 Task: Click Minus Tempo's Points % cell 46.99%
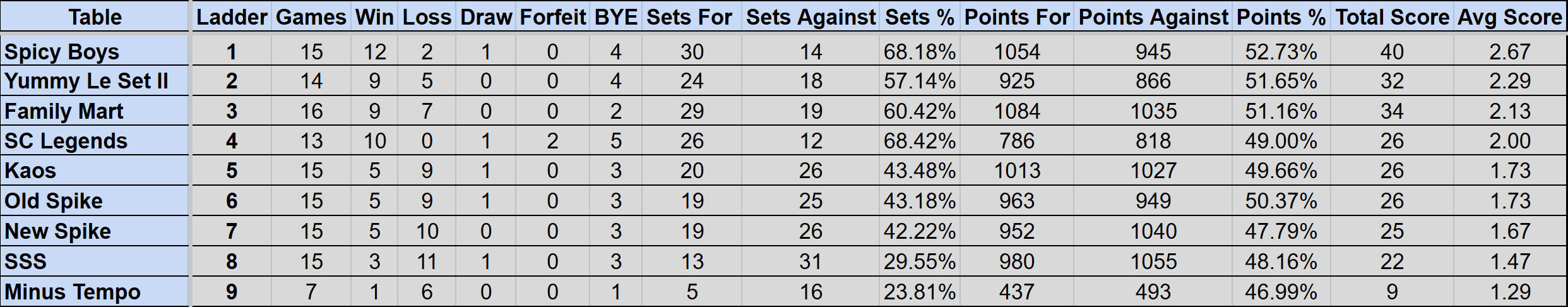(1281, 292)
